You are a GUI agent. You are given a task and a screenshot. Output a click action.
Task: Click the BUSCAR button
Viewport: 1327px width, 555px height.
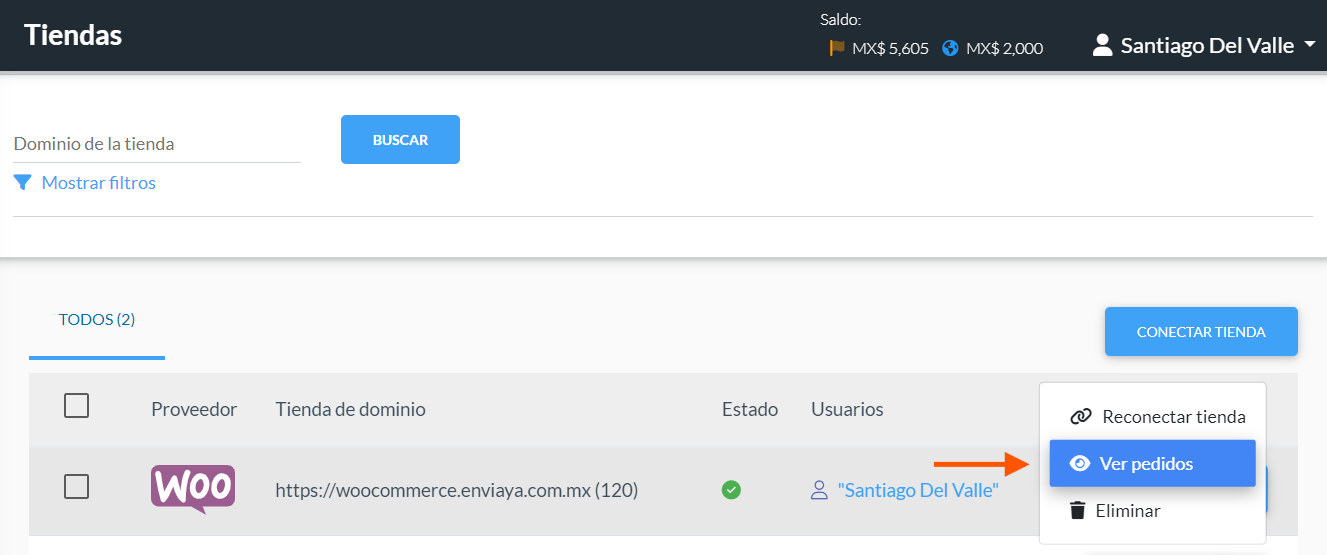click(400, 140)
